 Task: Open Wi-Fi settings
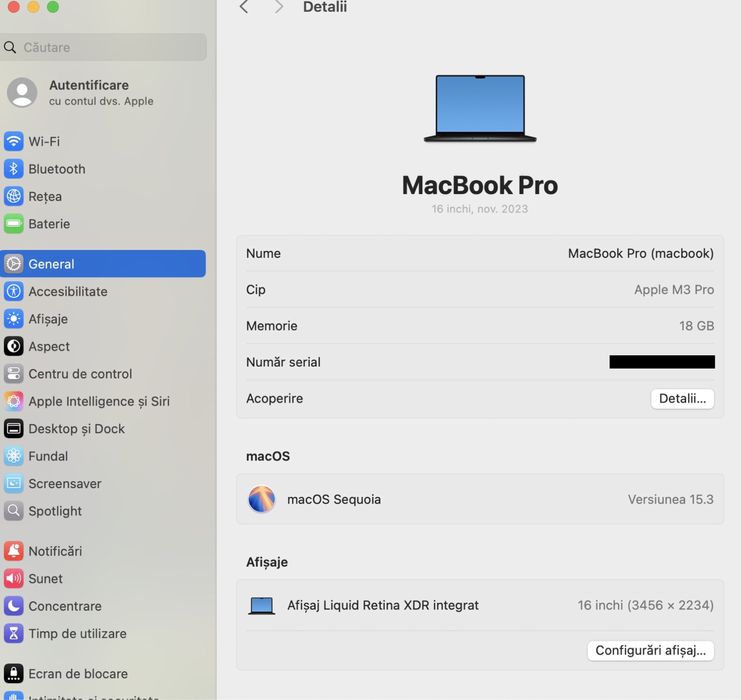point(103,141)
